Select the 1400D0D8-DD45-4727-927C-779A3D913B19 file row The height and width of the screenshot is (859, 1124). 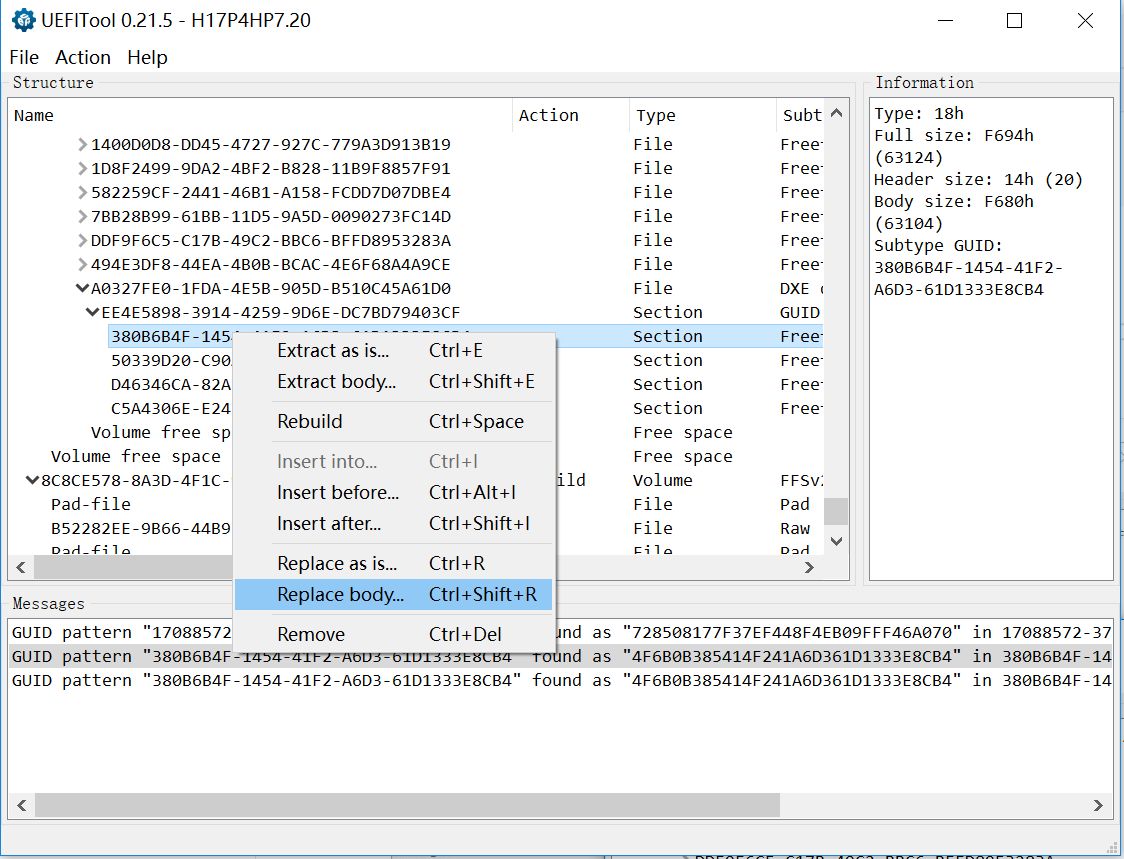(416, 145)
